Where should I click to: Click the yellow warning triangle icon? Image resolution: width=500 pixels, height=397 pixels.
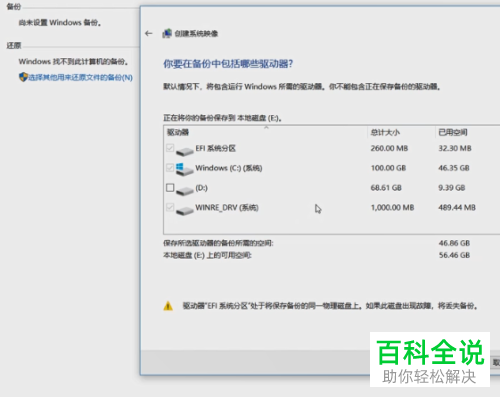pos(168,306)
